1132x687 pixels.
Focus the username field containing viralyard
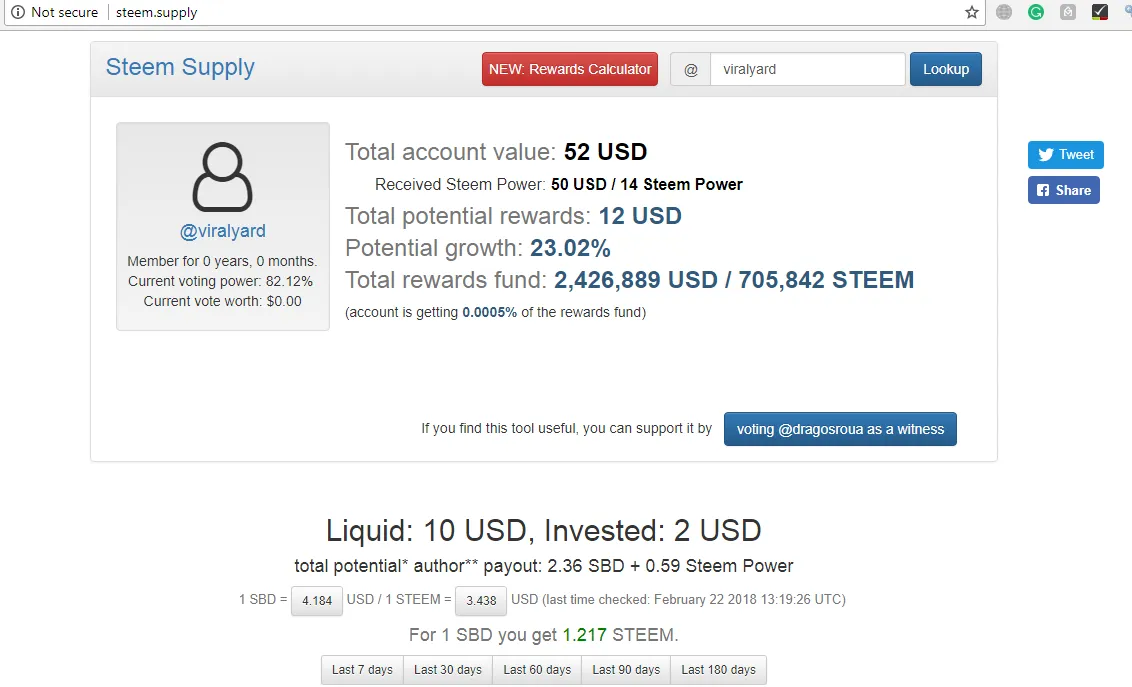click(x=808, y=69)
